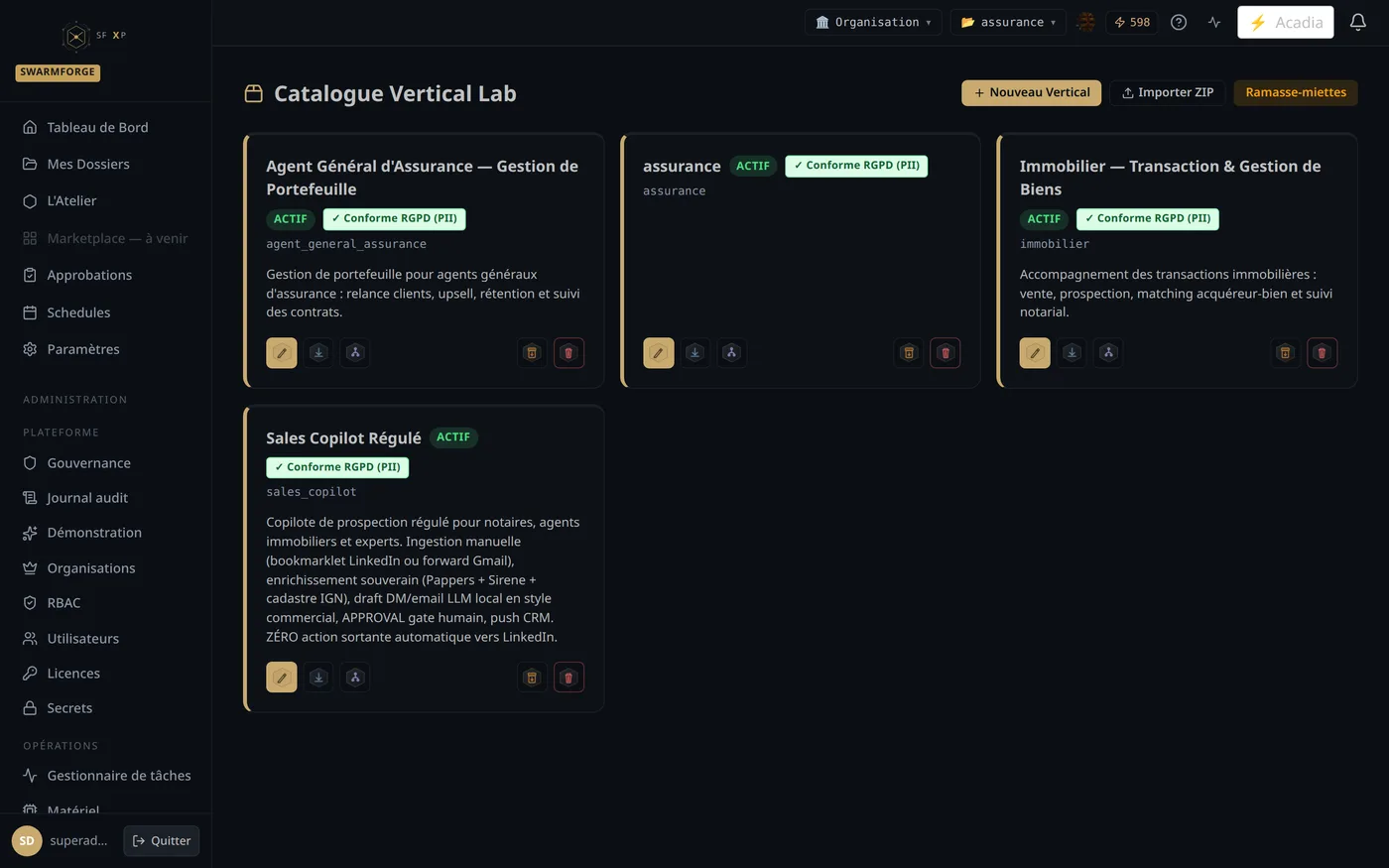This screenshot has width=1389, height=868.
Task: Click the SWARMFORGE badge
Action: (58, 72)
